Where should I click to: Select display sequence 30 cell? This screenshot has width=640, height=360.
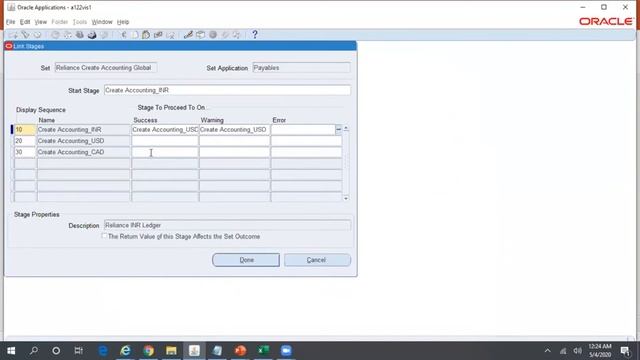[x=25, y=152]
